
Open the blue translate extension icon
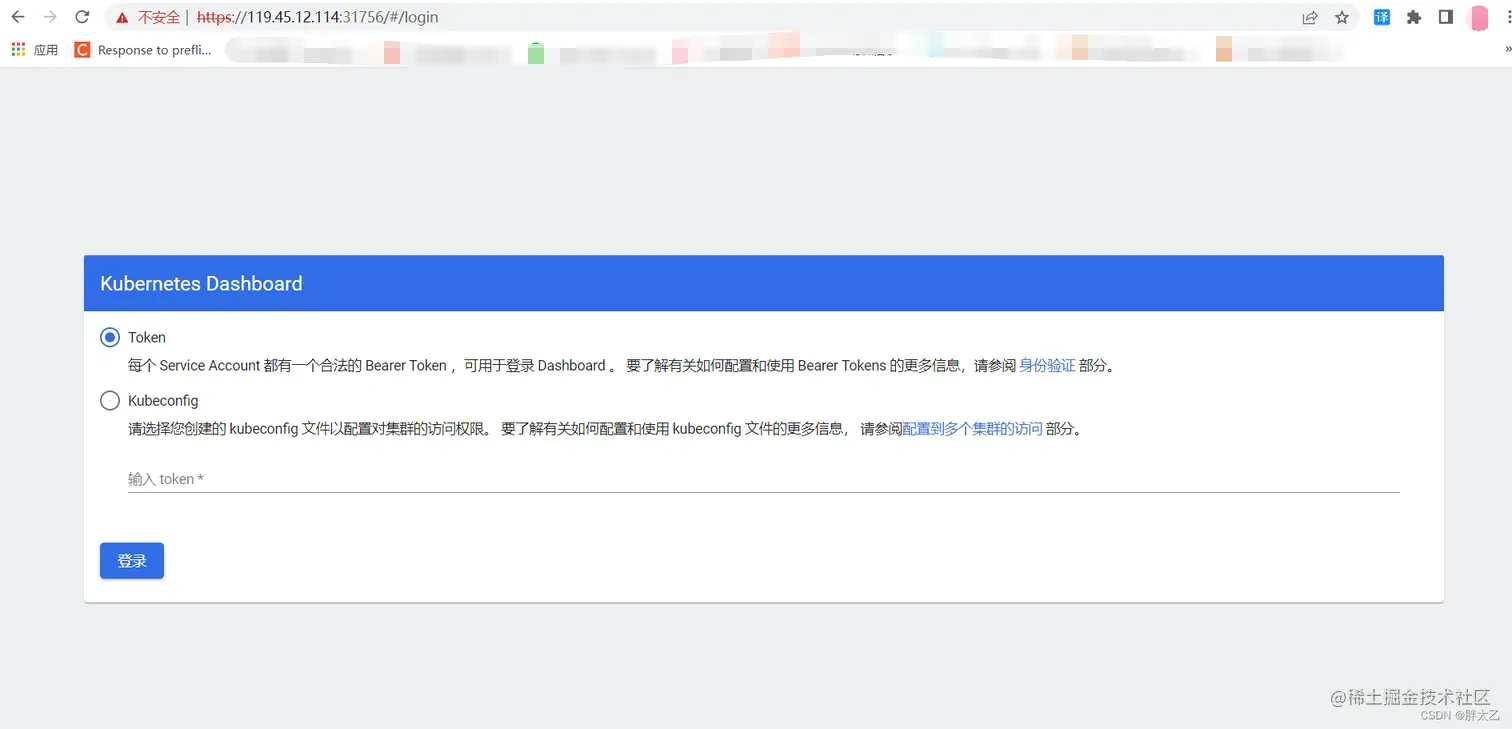coord(1382,17)
